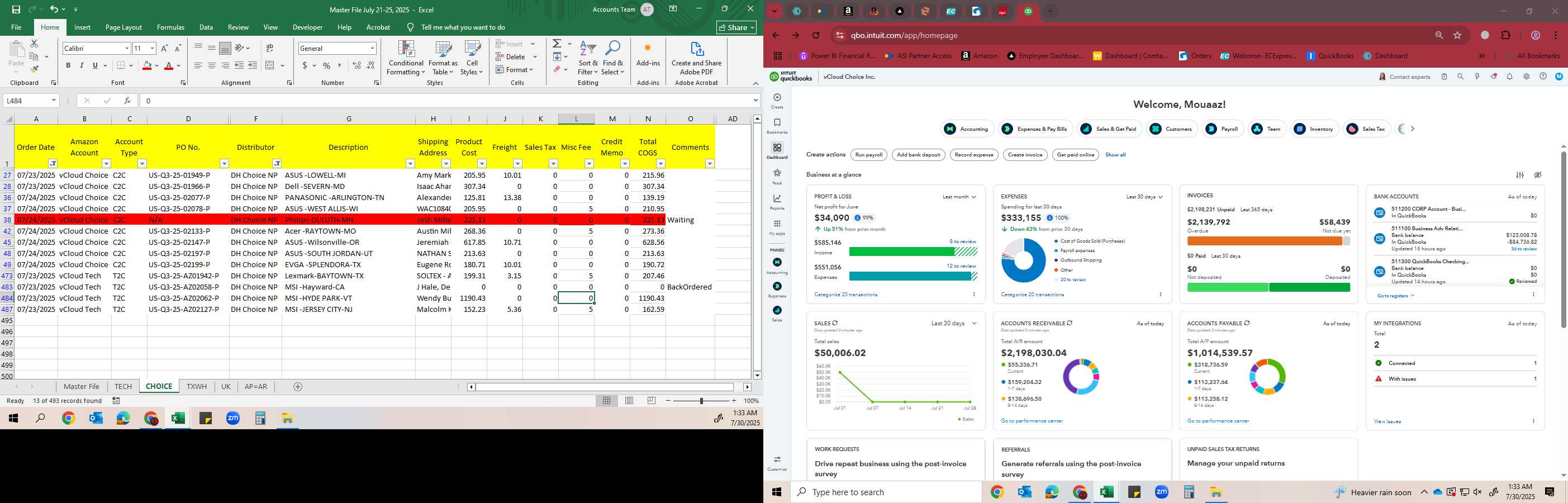Switch to Page Layout view in status bar
Viewport: 1568px width, 503px height.
629,401
